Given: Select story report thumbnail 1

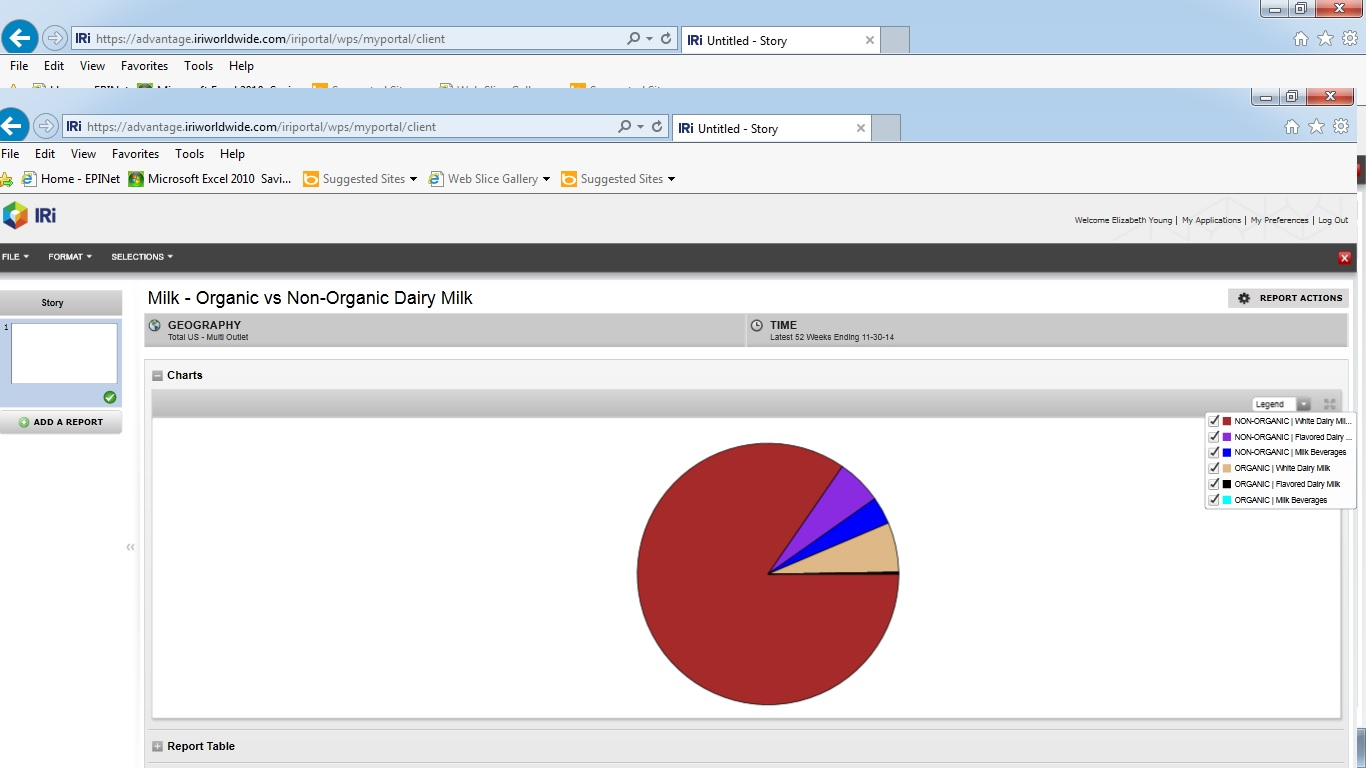Looking at the screenshot, I should (64, 353).
